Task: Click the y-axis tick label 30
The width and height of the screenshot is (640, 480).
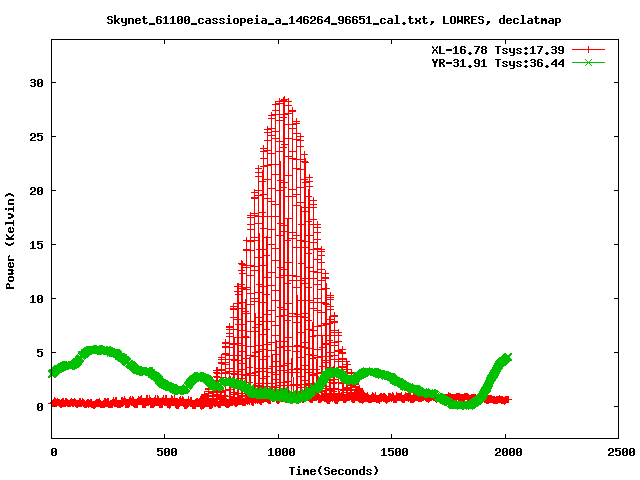Action: tap(36, 83)
